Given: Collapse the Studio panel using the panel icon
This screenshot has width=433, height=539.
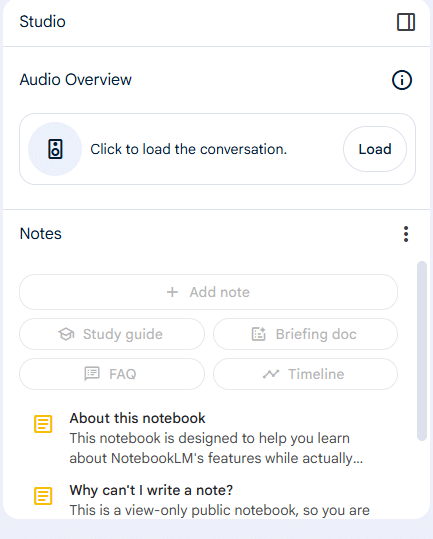Looking at the screenshot, I should coord(406,22).
